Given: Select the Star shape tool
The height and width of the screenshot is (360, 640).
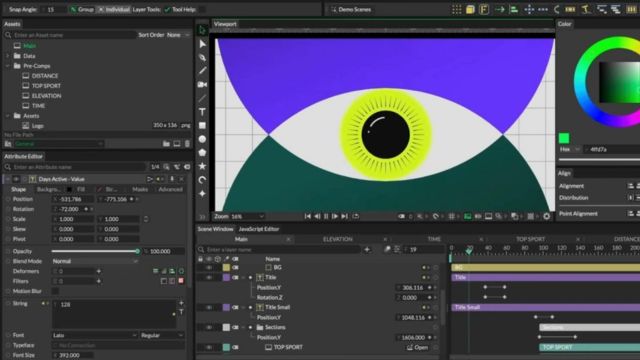Looking at the screenshot, I should click(x=202, y=166).
